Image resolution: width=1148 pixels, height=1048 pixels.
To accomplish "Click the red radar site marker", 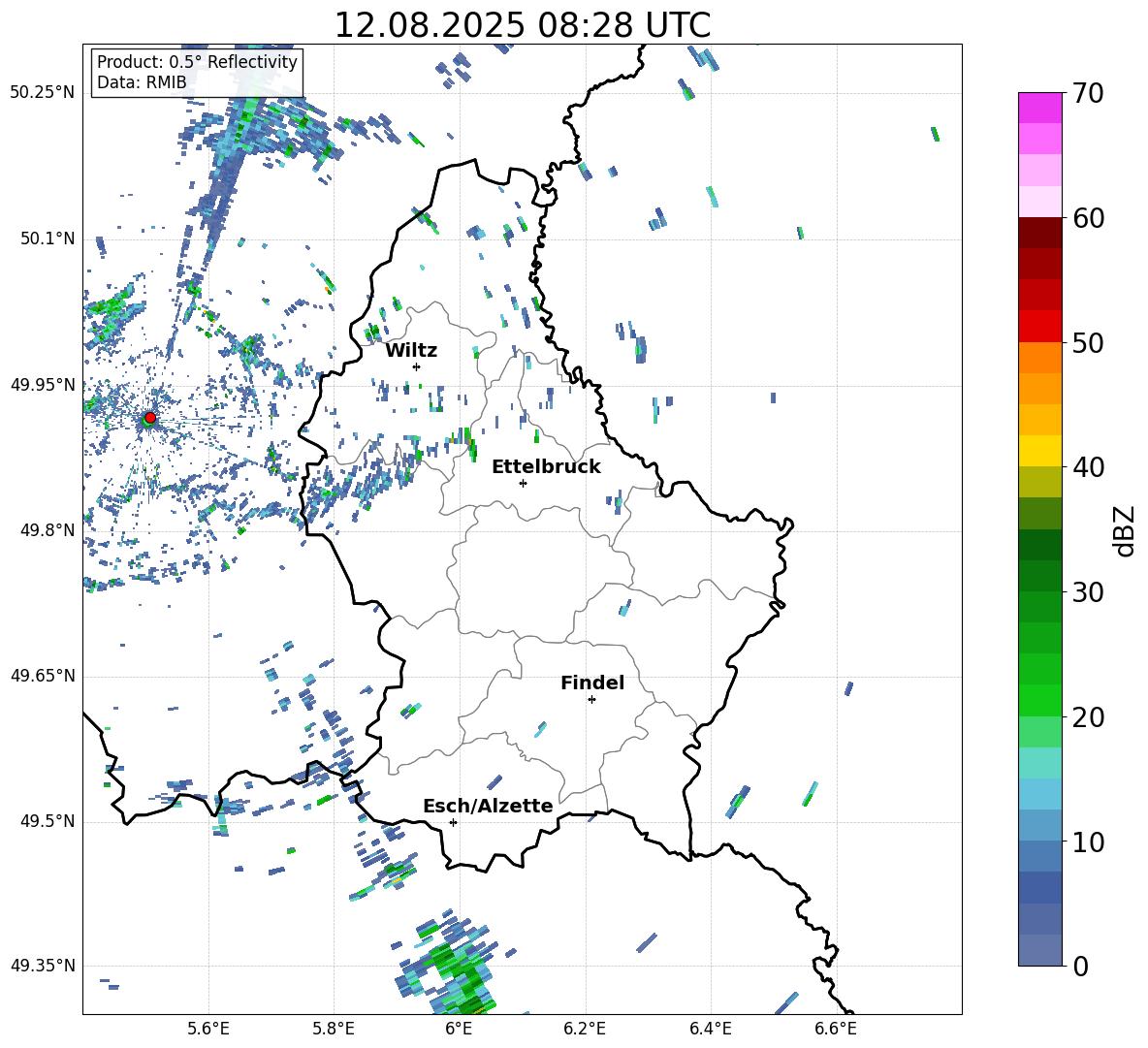I will tap(150, 418).
